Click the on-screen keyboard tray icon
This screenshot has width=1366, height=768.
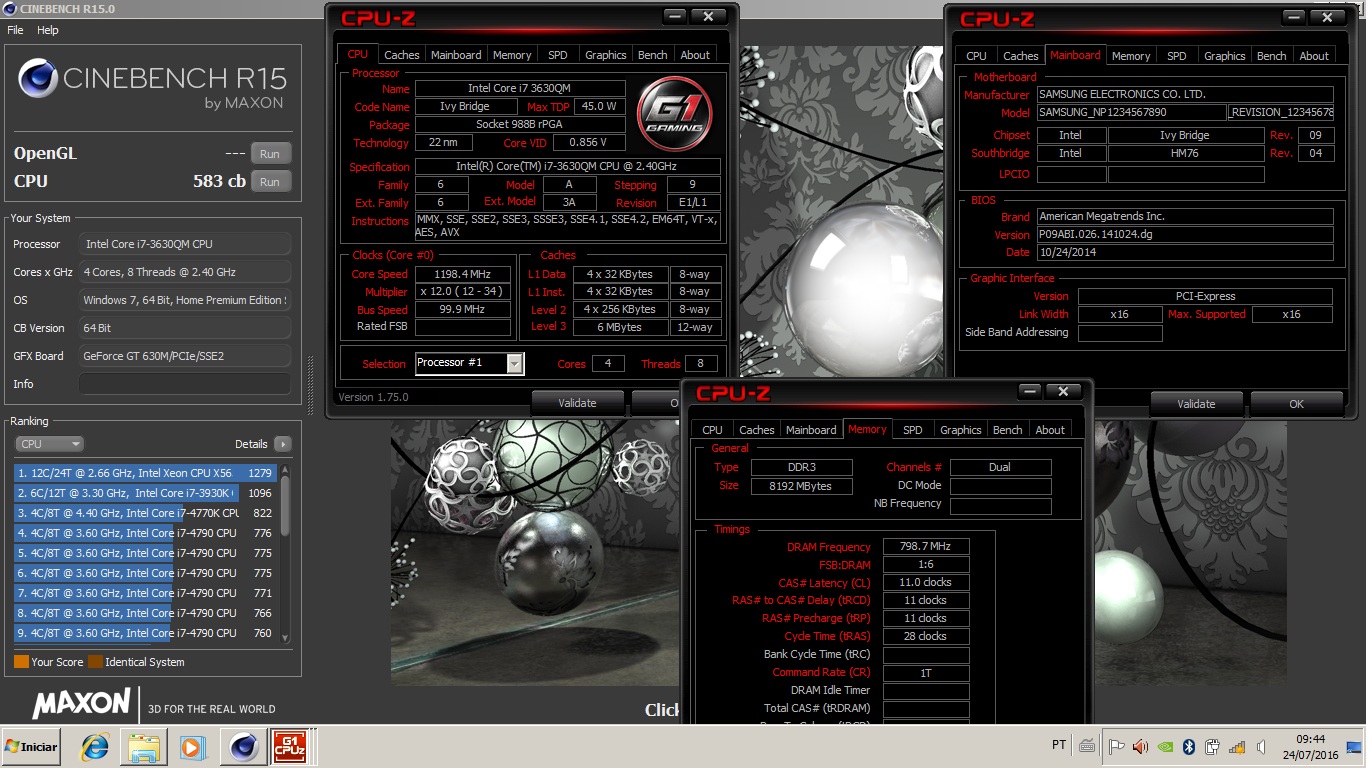(x=1087, y=746)
